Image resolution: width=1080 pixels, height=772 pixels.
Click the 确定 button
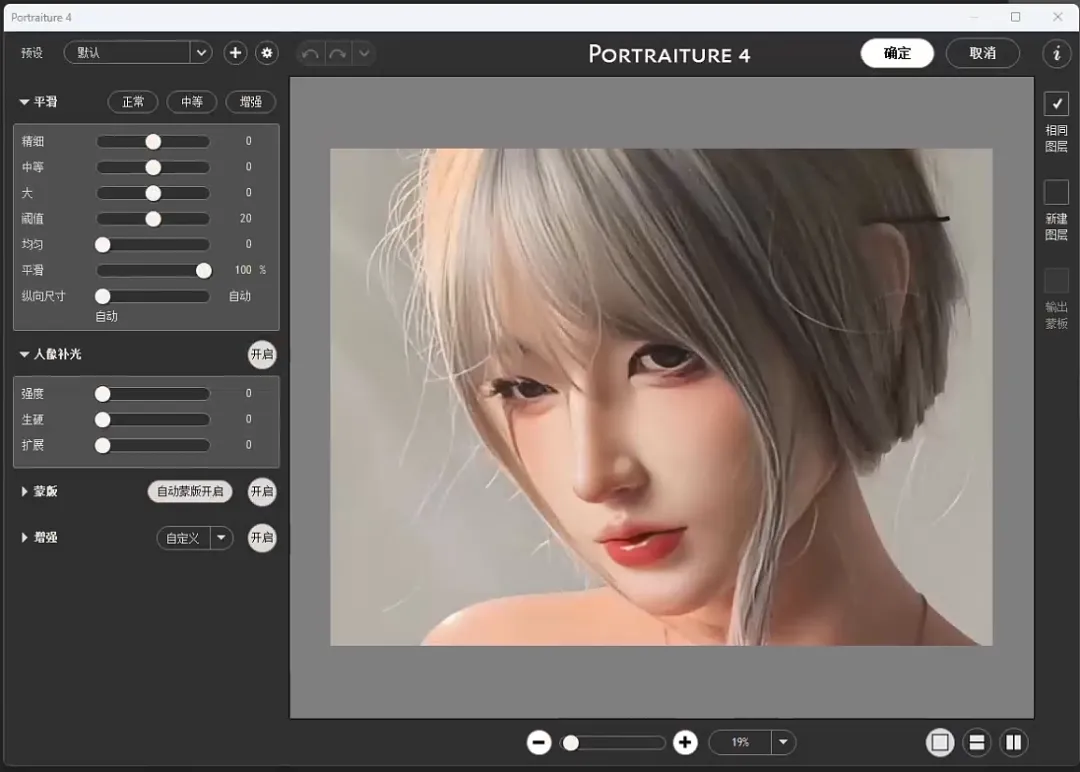(897, 53)
